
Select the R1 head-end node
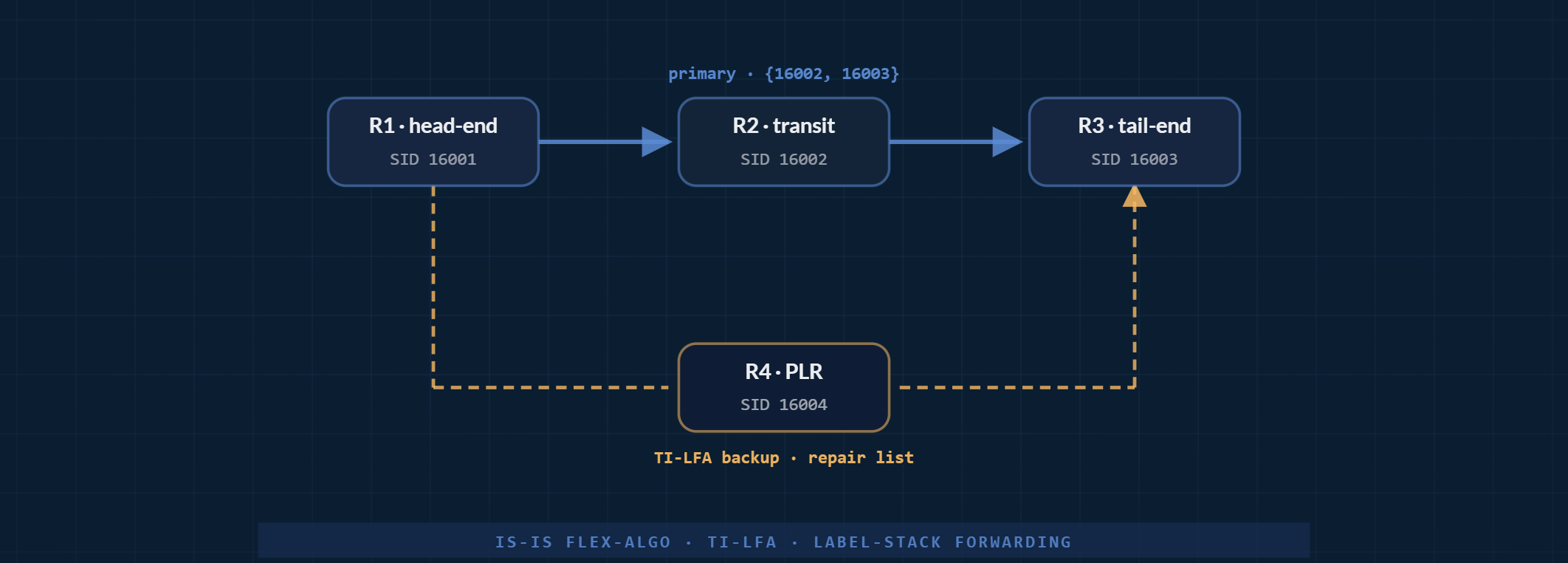pyautogui.click(x=433, y=142)
